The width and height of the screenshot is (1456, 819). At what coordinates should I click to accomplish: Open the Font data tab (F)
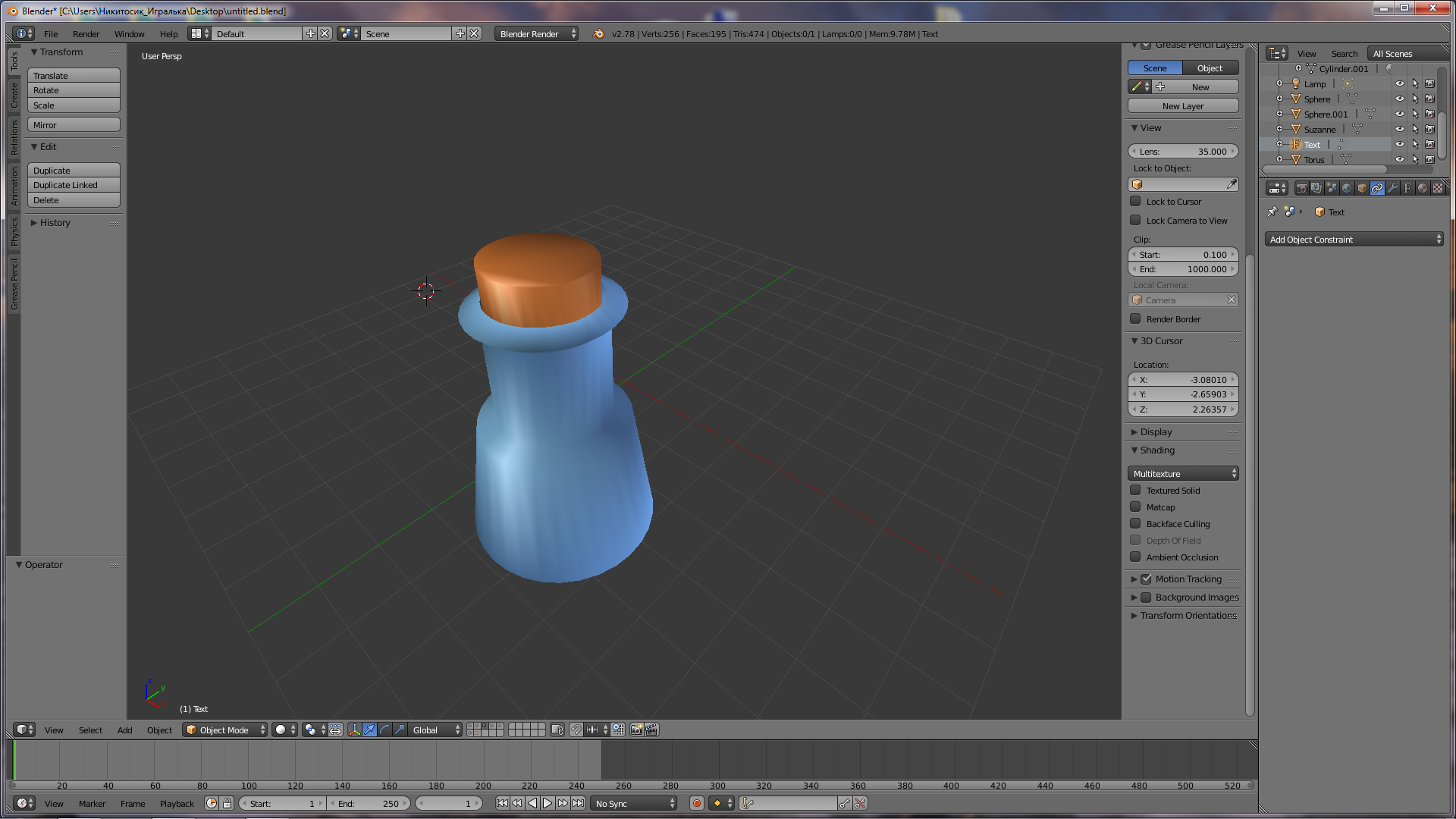[1407, 188]
